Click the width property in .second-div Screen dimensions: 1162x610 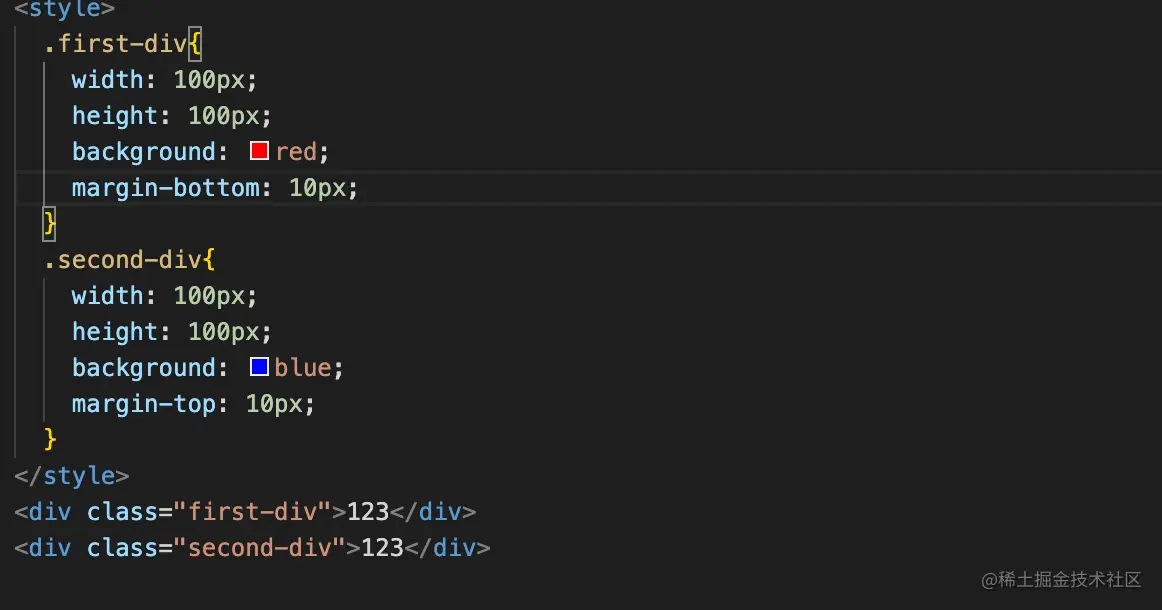click(x=107, y=296)
